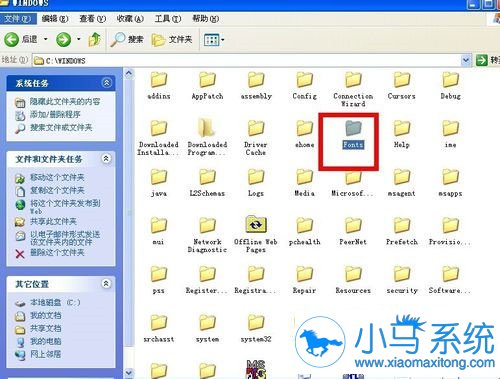Select the Media folder icon
The image size is (500, 379).
(x=305, y=177)
